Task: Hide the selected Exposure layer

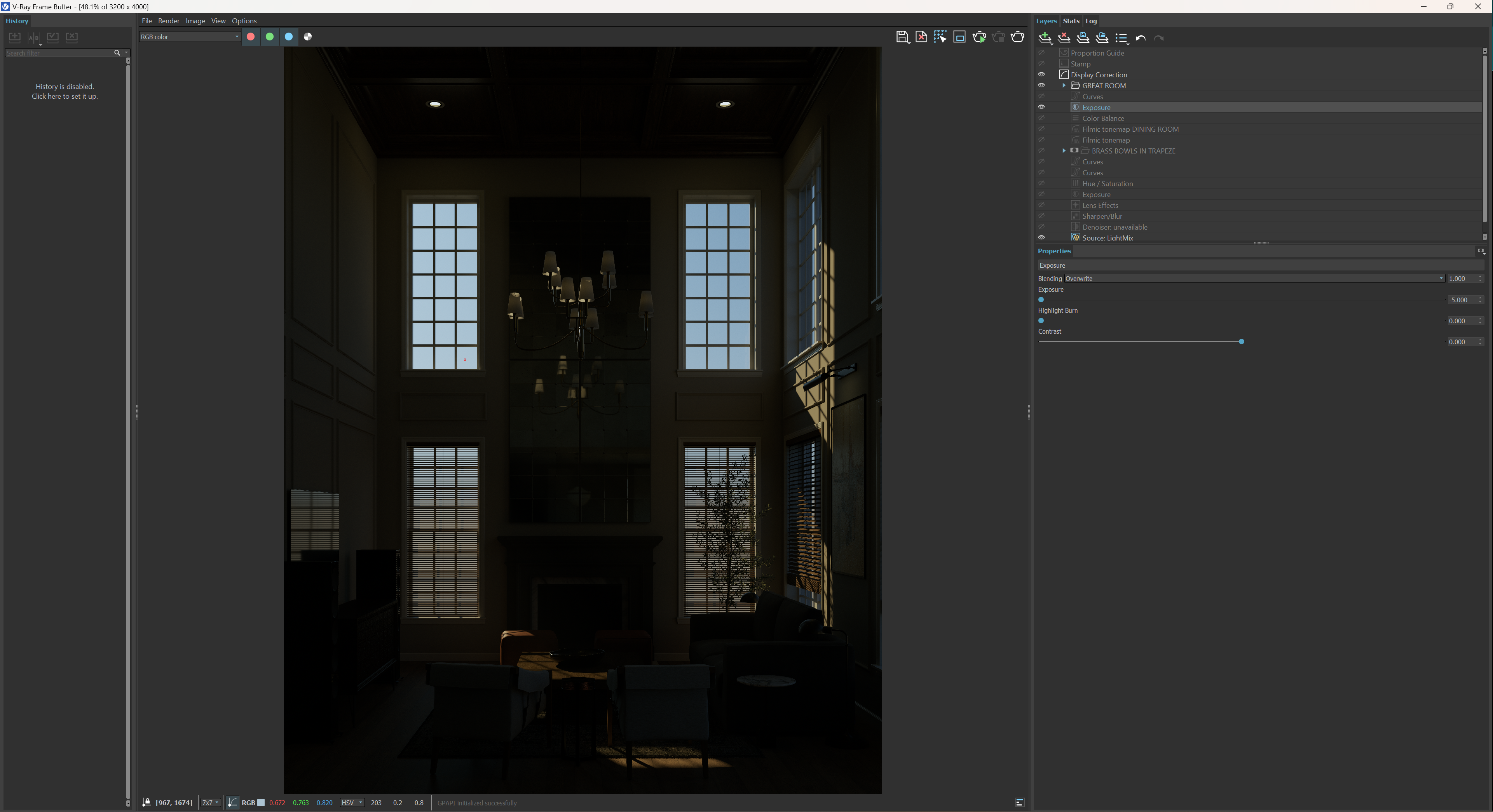Action: (1041, 107)
